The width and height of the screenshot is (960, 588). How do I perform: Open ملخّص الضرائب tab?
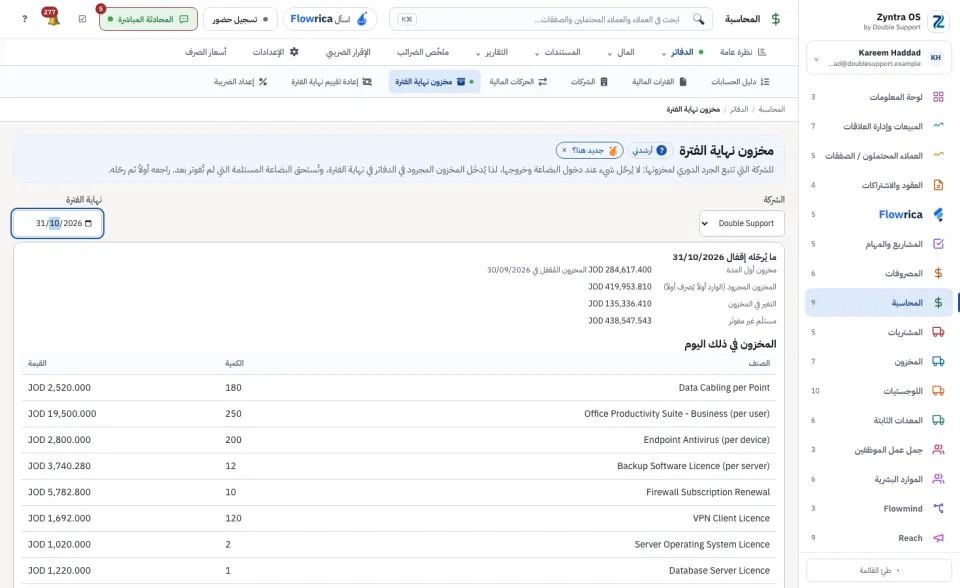[x=423, y=52]
